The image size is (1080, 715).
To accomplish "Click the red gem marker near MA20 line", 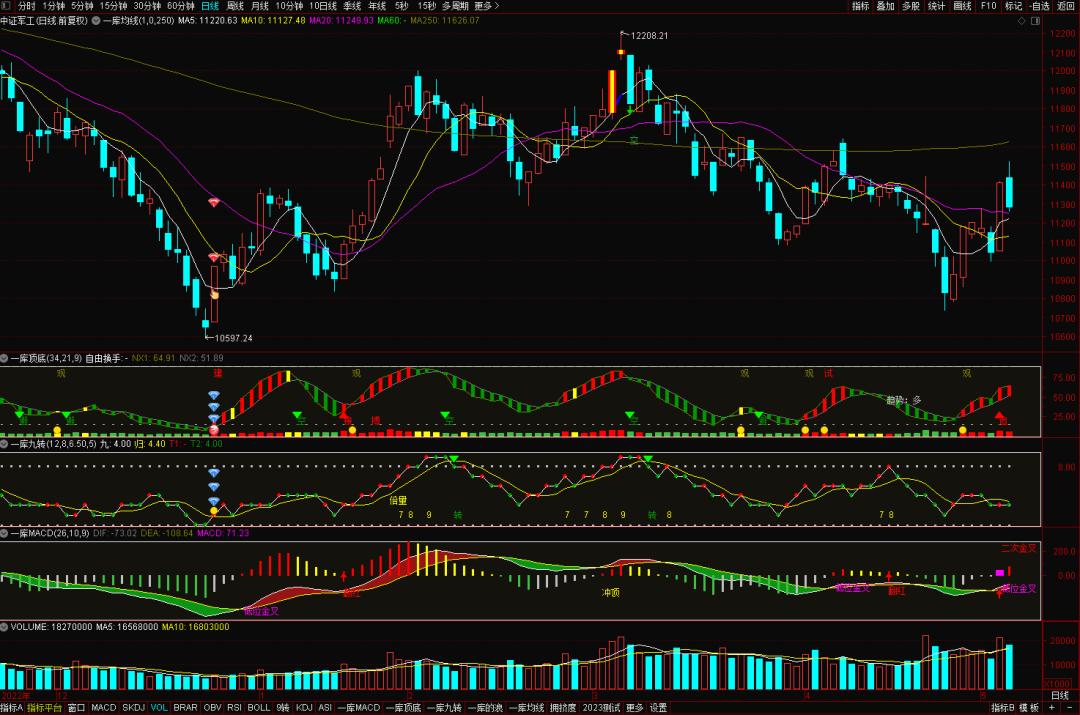I will click(214, 203).
